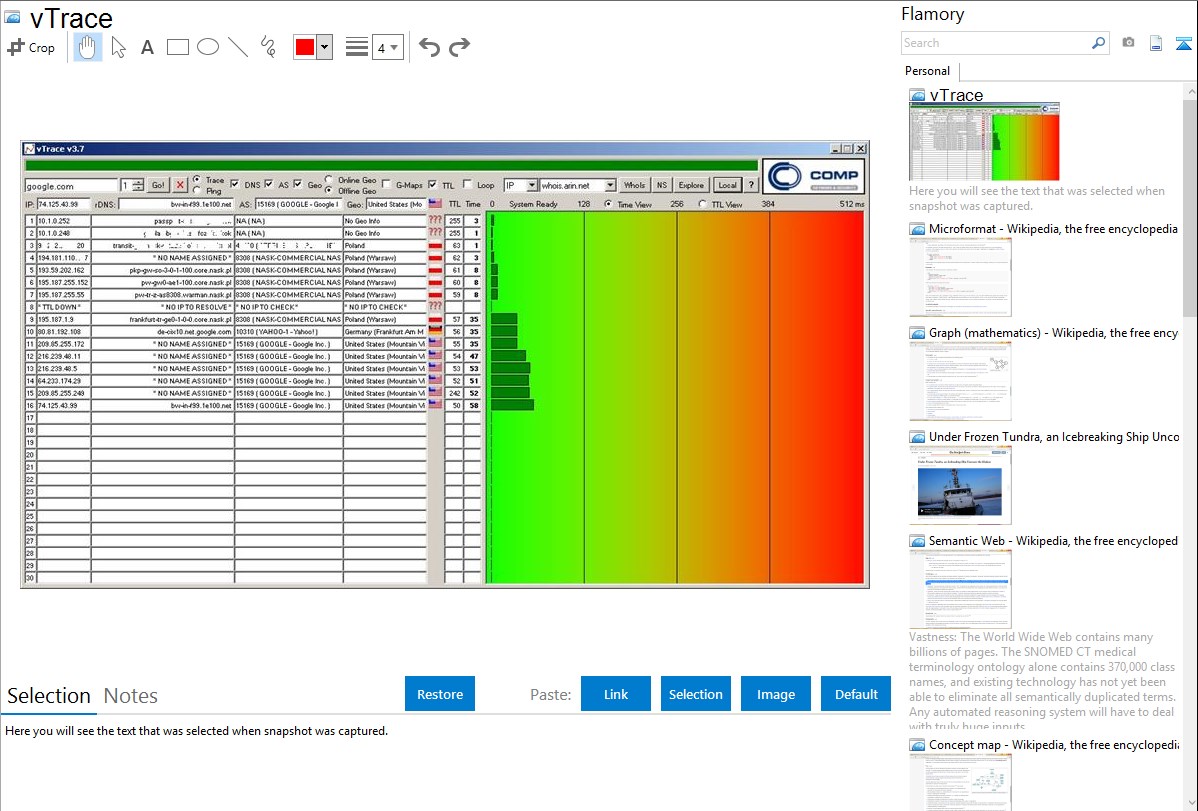Focus the Flamory Search field
The height and width of the screenshot is (811, 1198).
pyautogui.click(x=996, y=43)
